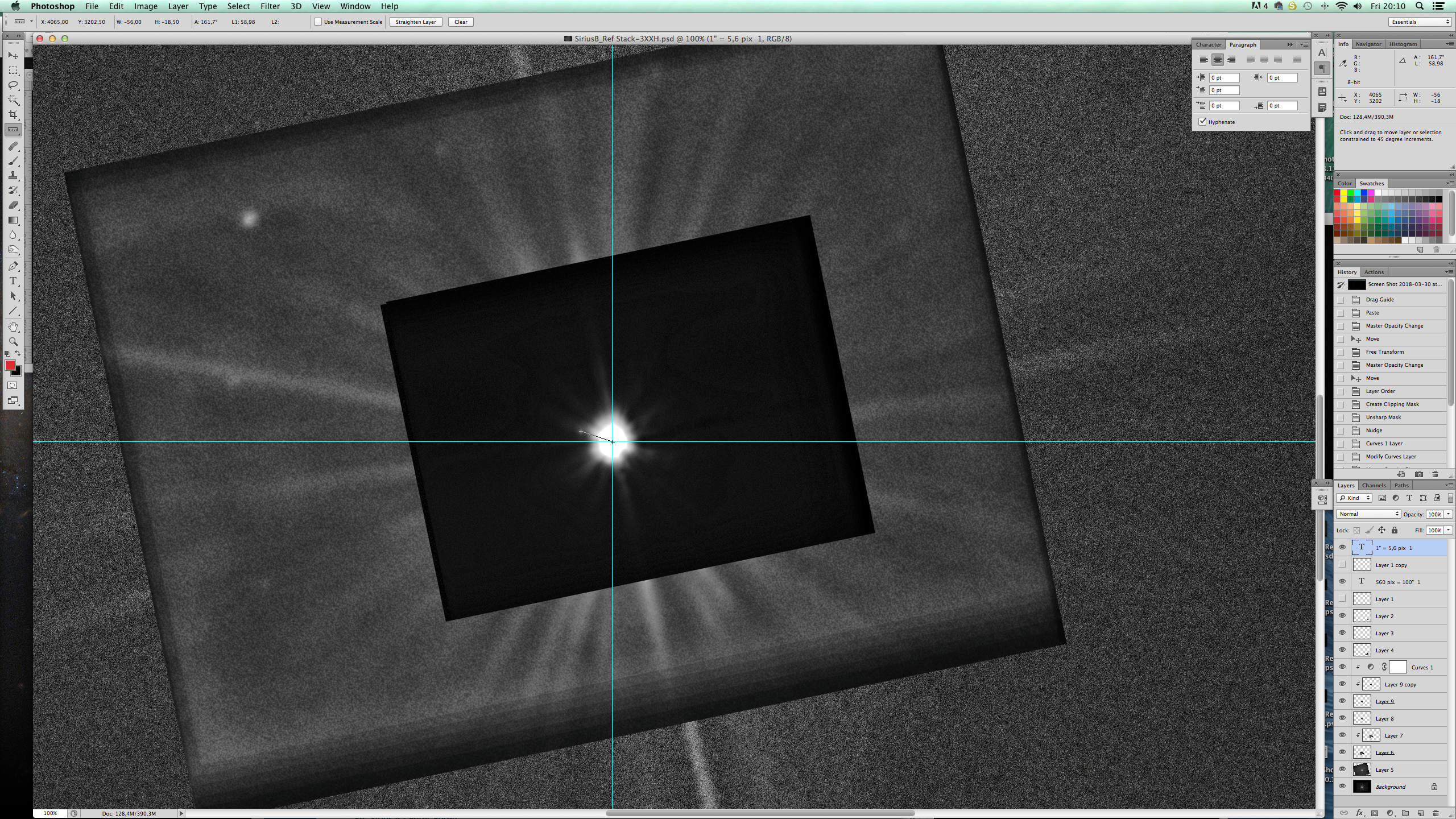Select the Zoom tool
Viewport: 1456px width, 819px height.
[13, 341]
